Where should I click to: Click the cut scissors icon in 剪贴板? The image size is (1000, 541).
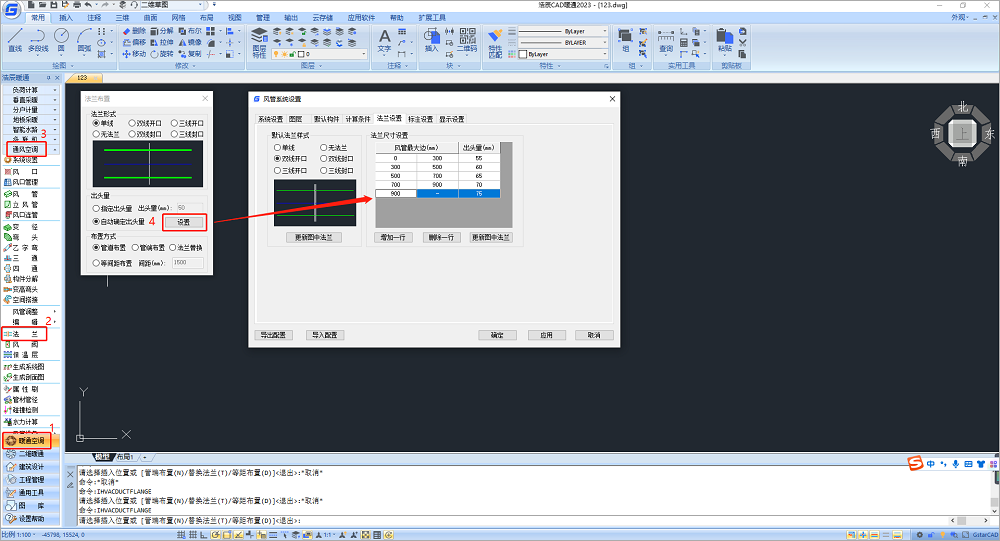click(x=742, y=43)
